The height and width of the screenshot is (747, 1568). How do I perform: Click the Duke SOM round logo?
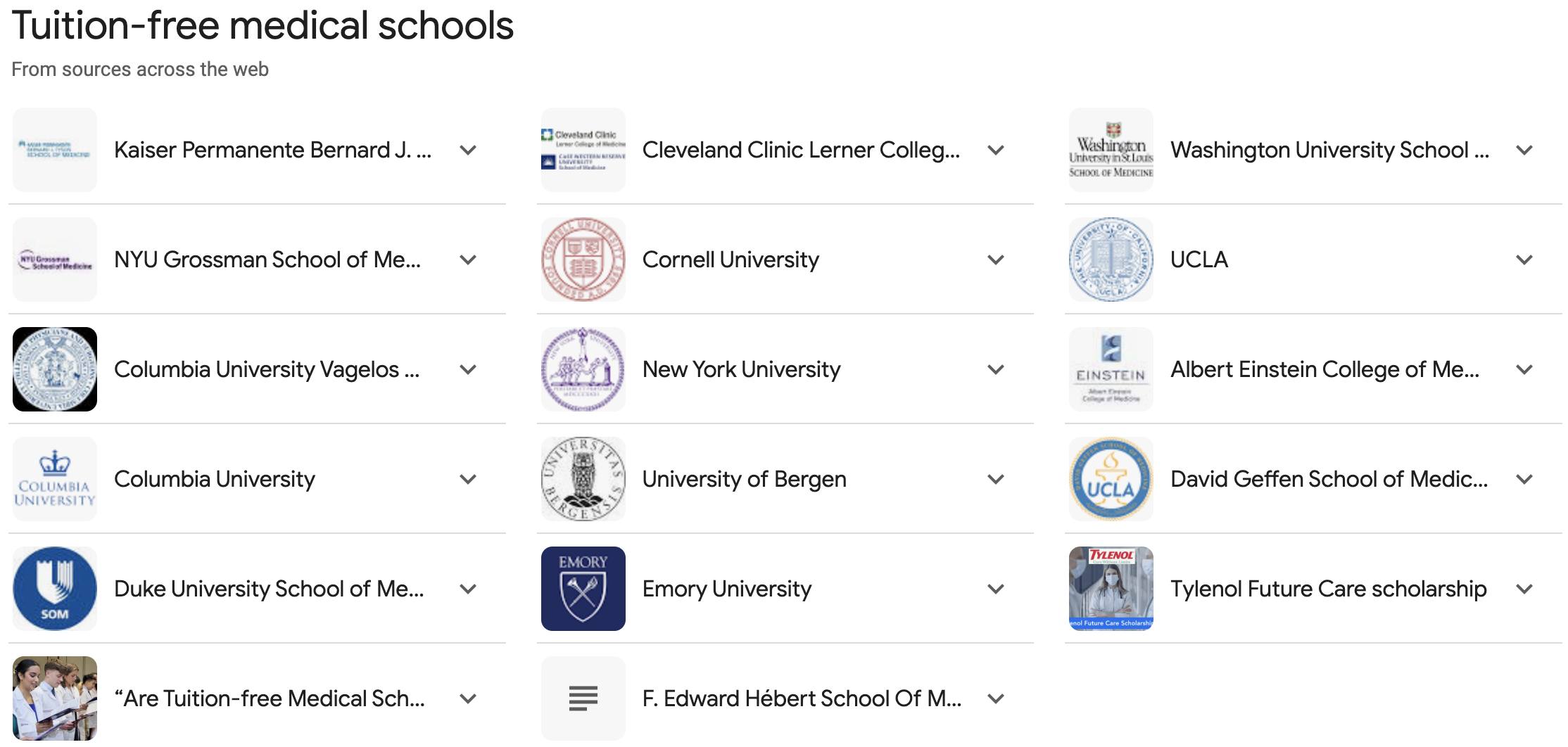point(55,589)
